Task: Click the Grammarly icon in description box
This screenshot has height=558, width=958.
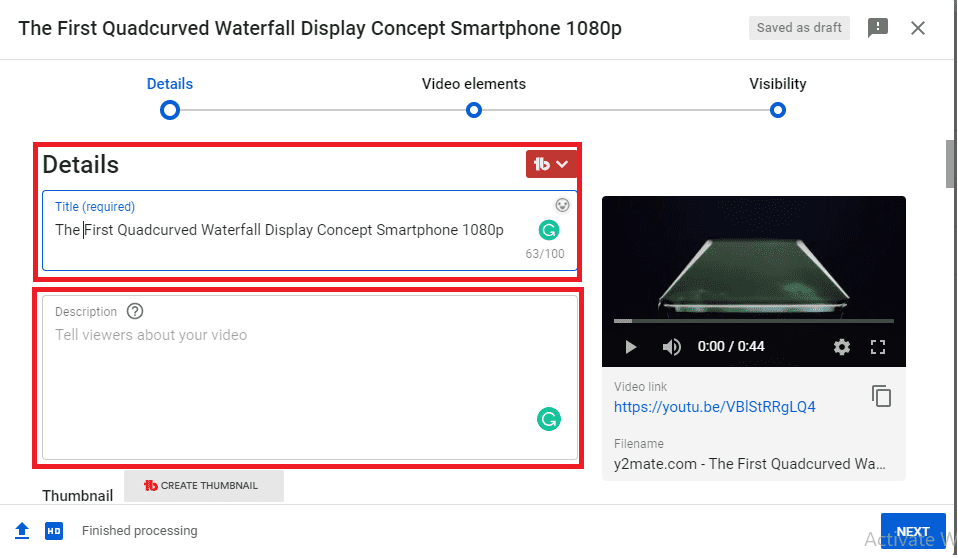Action: 548,419
